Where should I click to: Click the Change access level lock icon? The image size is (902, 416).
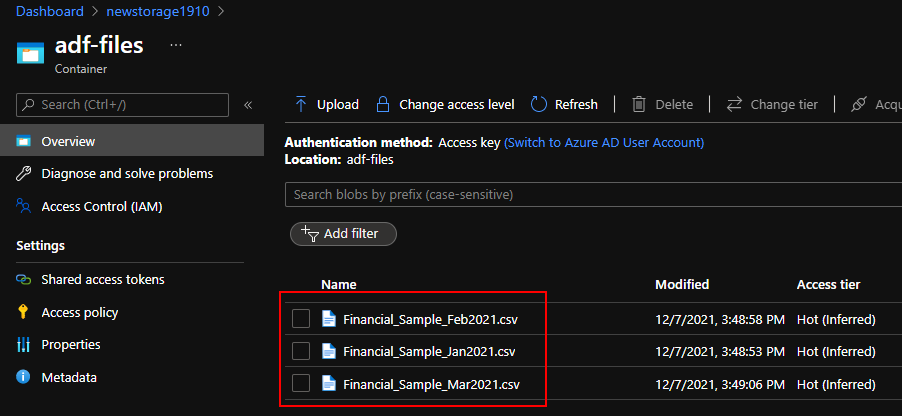pos(382,104)
